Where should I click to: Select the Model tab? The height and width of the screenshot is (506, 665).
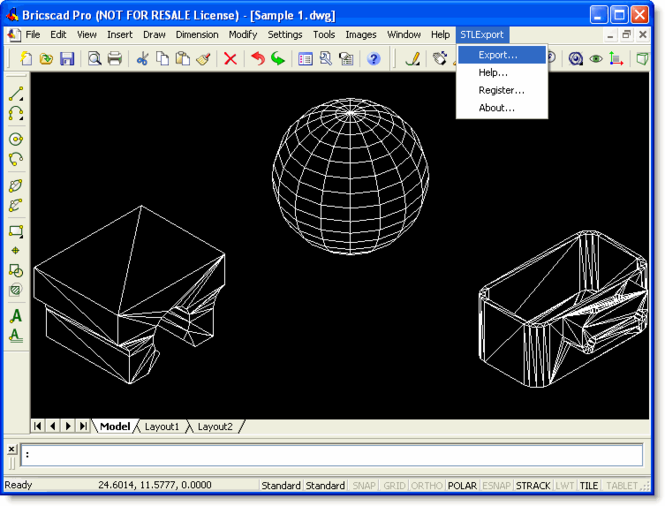coord(115,427)
